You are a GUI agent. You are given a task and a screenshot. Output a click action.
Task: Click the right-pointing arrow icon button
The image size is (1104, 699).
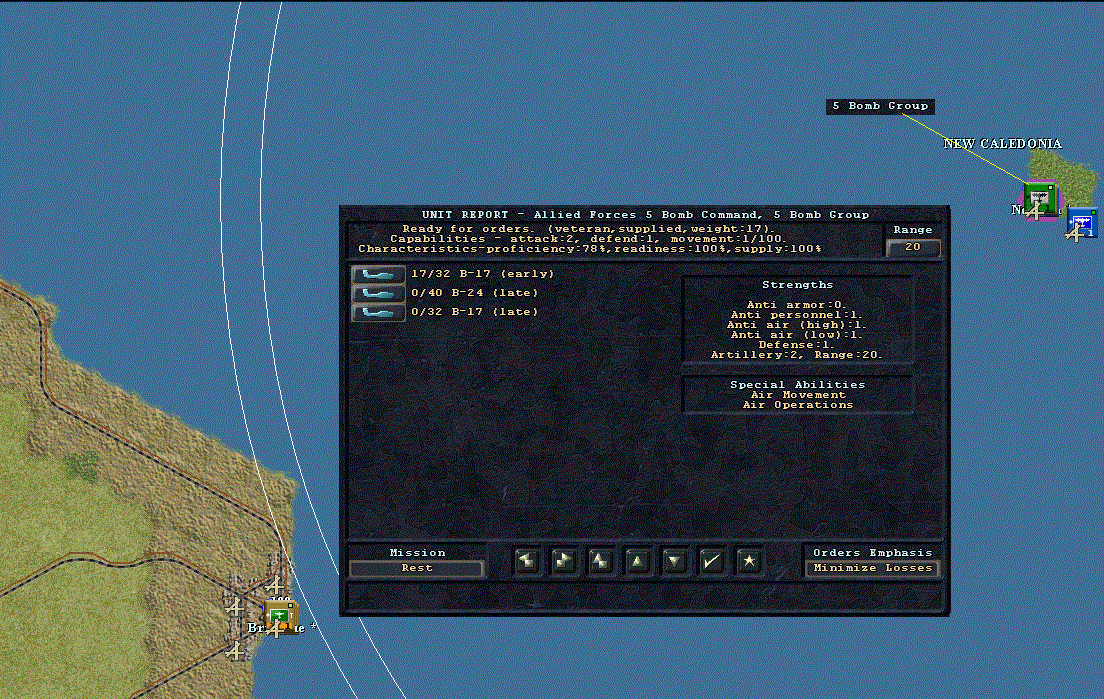click(x=564, y=560)
